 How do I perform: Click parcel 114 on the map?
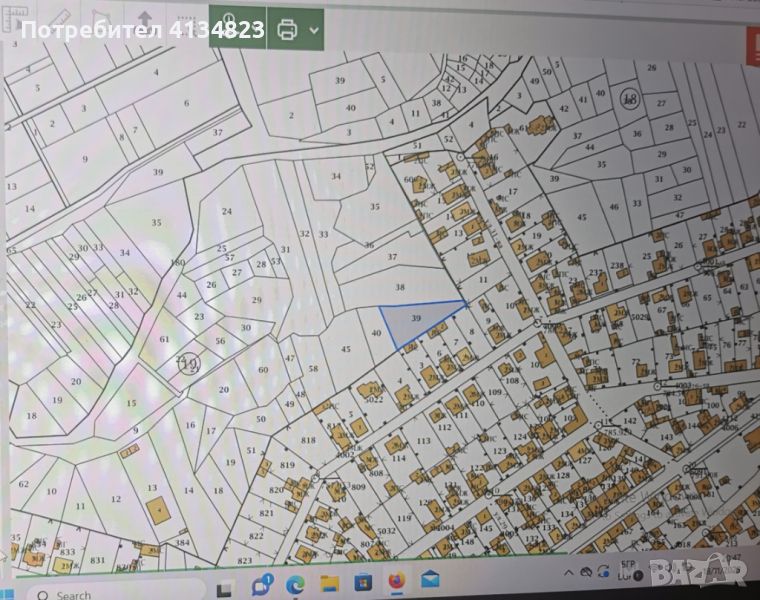[398, 458]
